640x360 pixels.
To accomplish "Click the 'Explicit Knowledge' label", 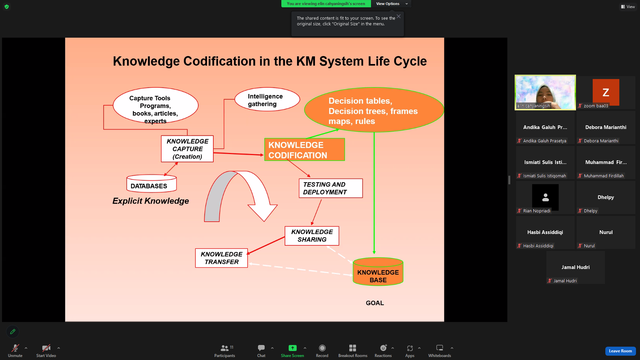I will point(151,201).
